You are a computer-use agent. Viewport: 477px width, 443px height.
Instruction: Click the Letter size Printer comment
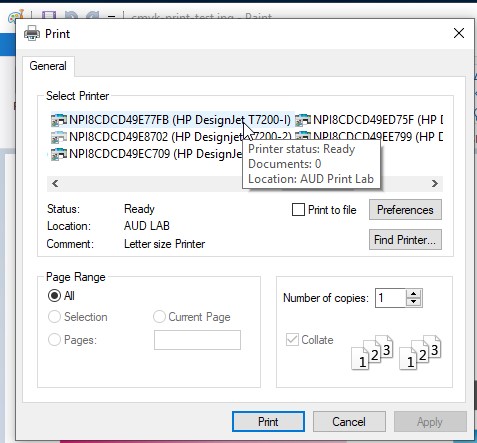point(165,244)
